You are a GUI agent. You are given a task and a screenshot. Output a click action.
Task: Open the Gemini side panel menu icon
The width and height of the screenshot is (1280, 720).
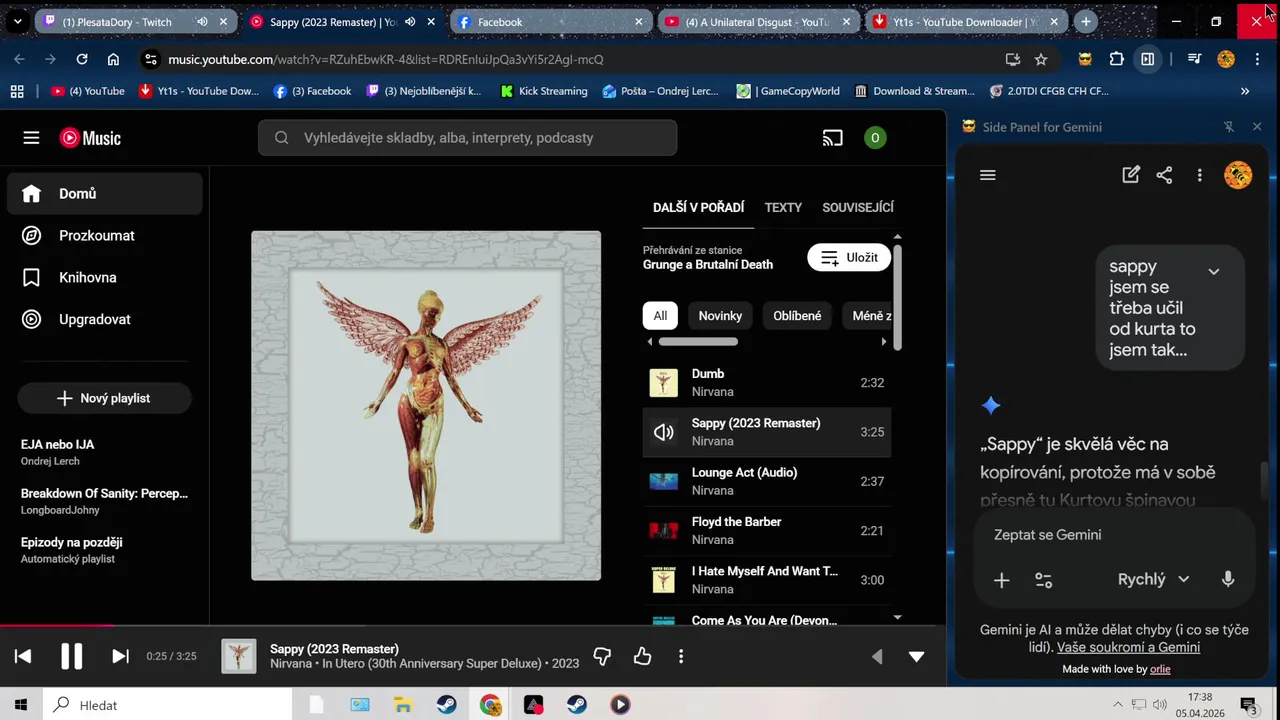pyautogui.click(x=988, y=175)
